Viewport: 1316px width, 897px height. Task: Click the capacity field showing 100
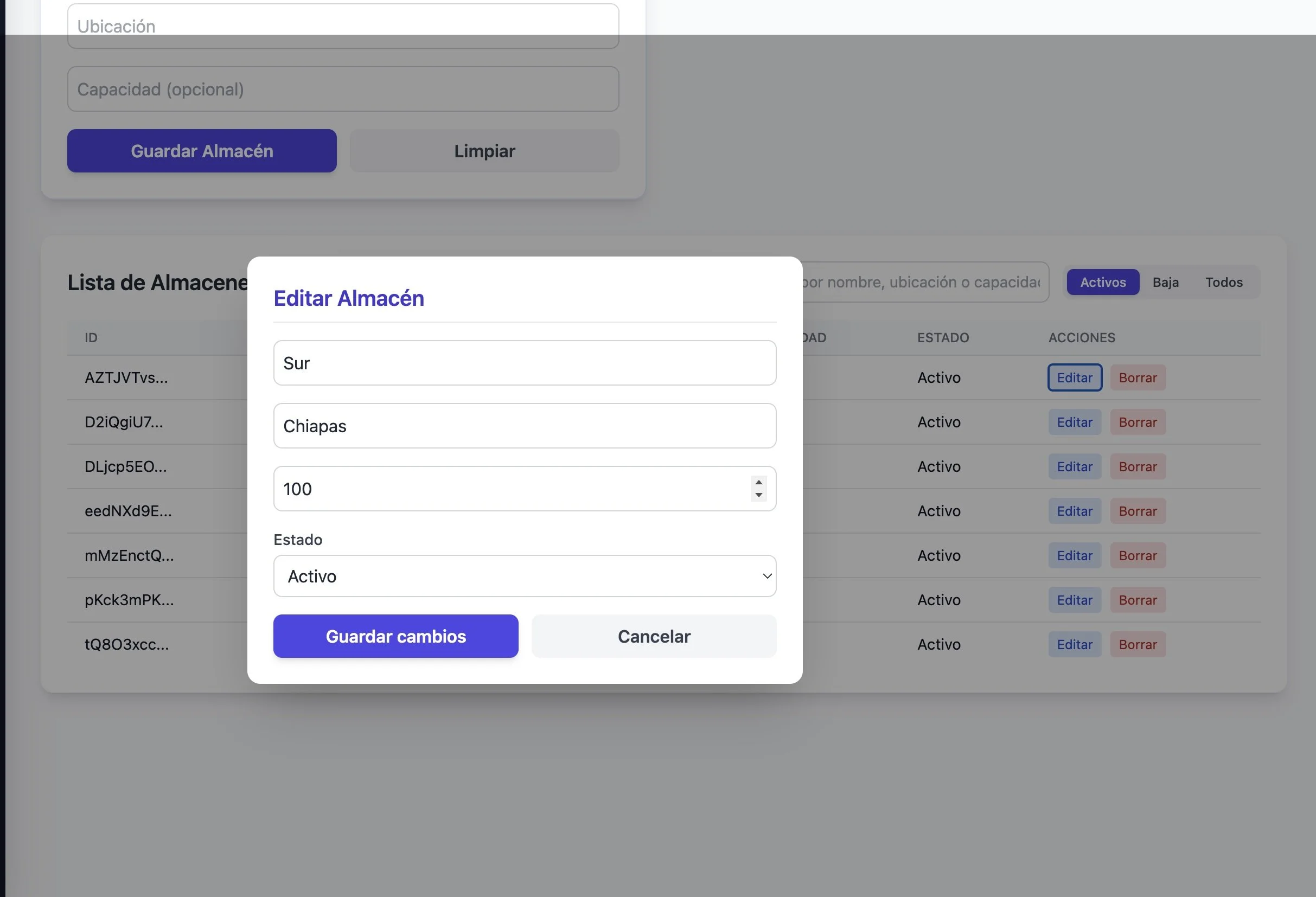[x=510, y=489]
